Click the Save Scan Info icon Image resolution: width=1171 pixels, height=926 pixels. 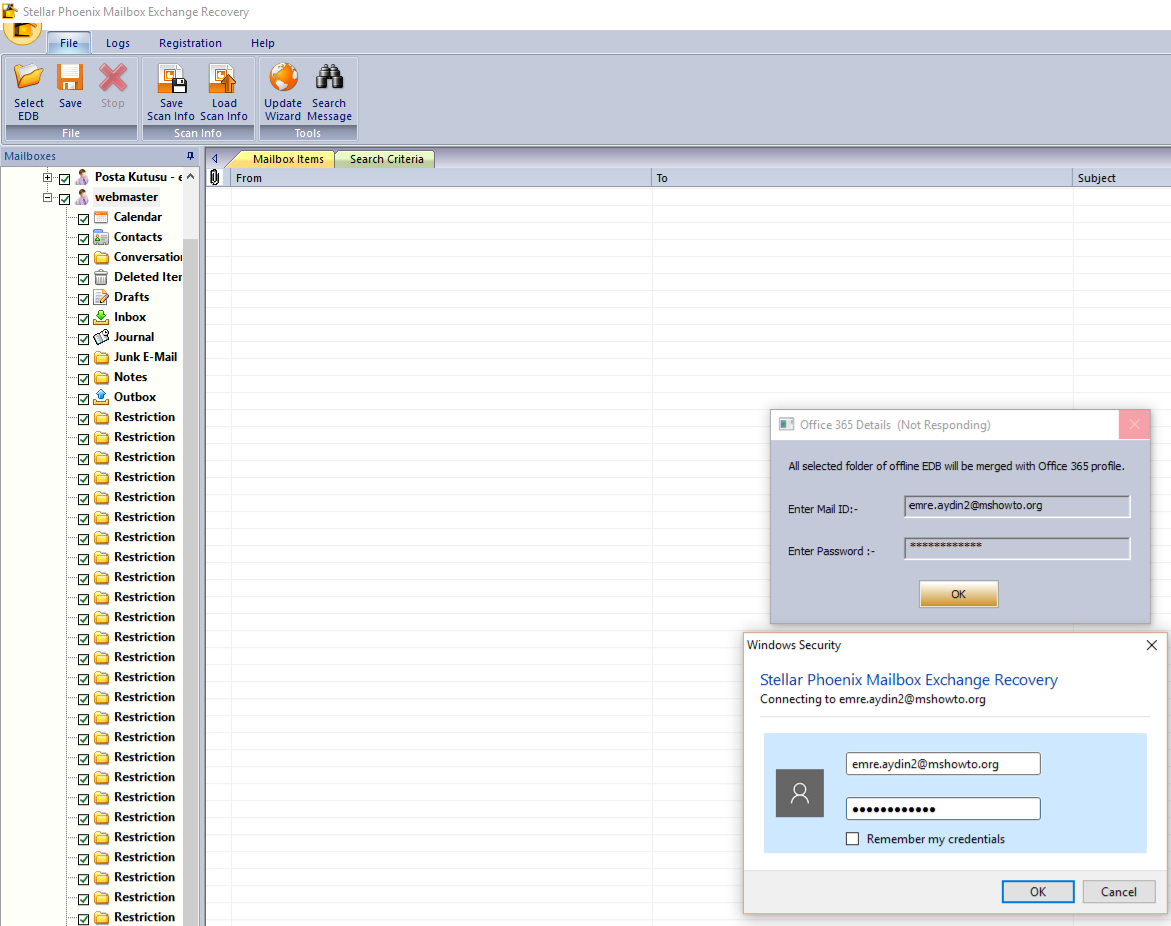171,78
